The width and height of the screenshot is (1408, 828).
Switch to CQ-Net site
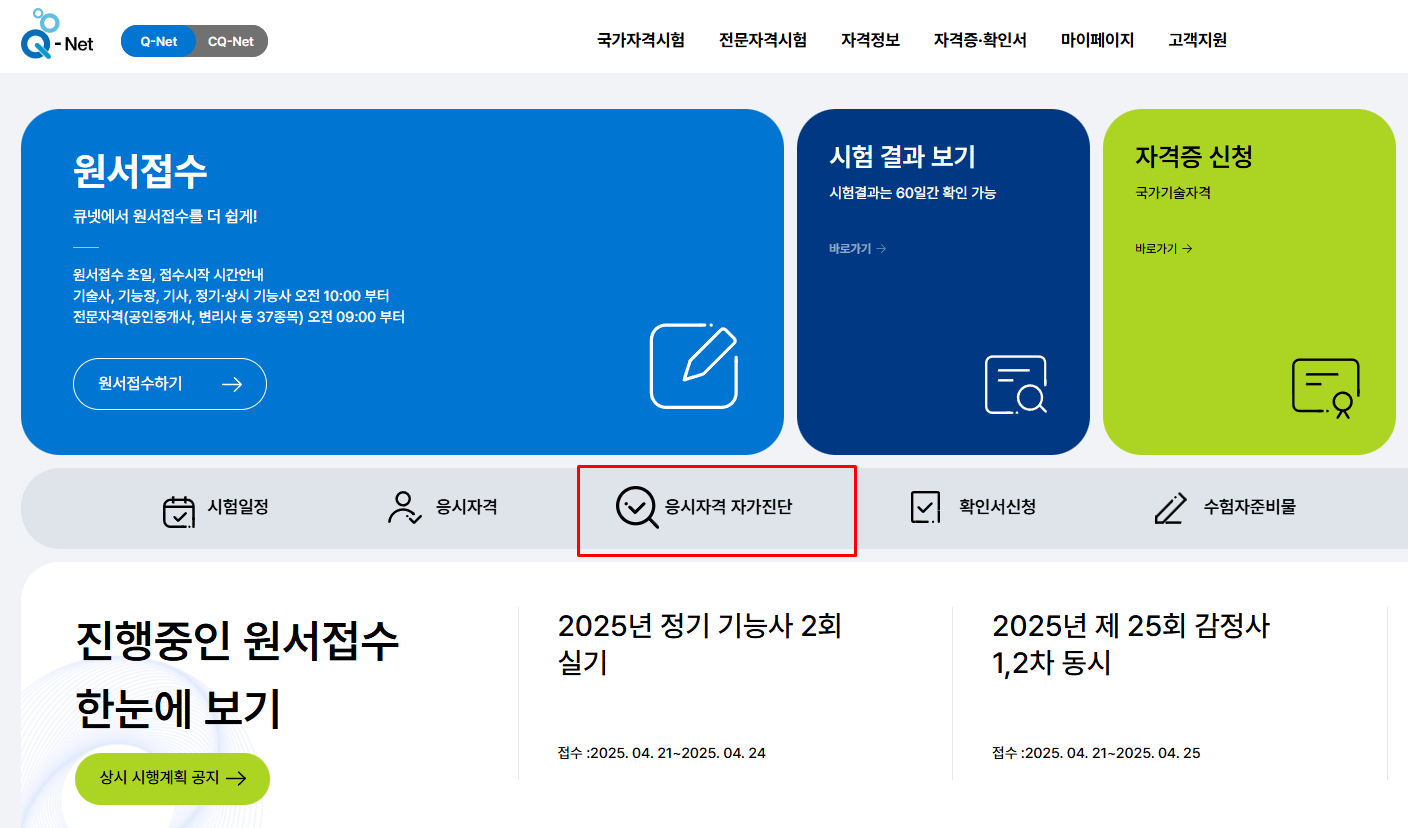[x=231, y=41]
